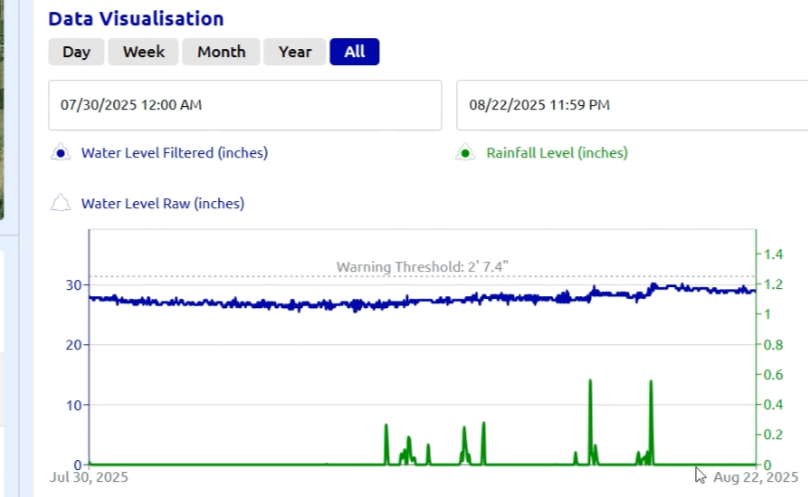Select the Day range tab
Screen dimensions: 808x497
[x=76, y=52]
